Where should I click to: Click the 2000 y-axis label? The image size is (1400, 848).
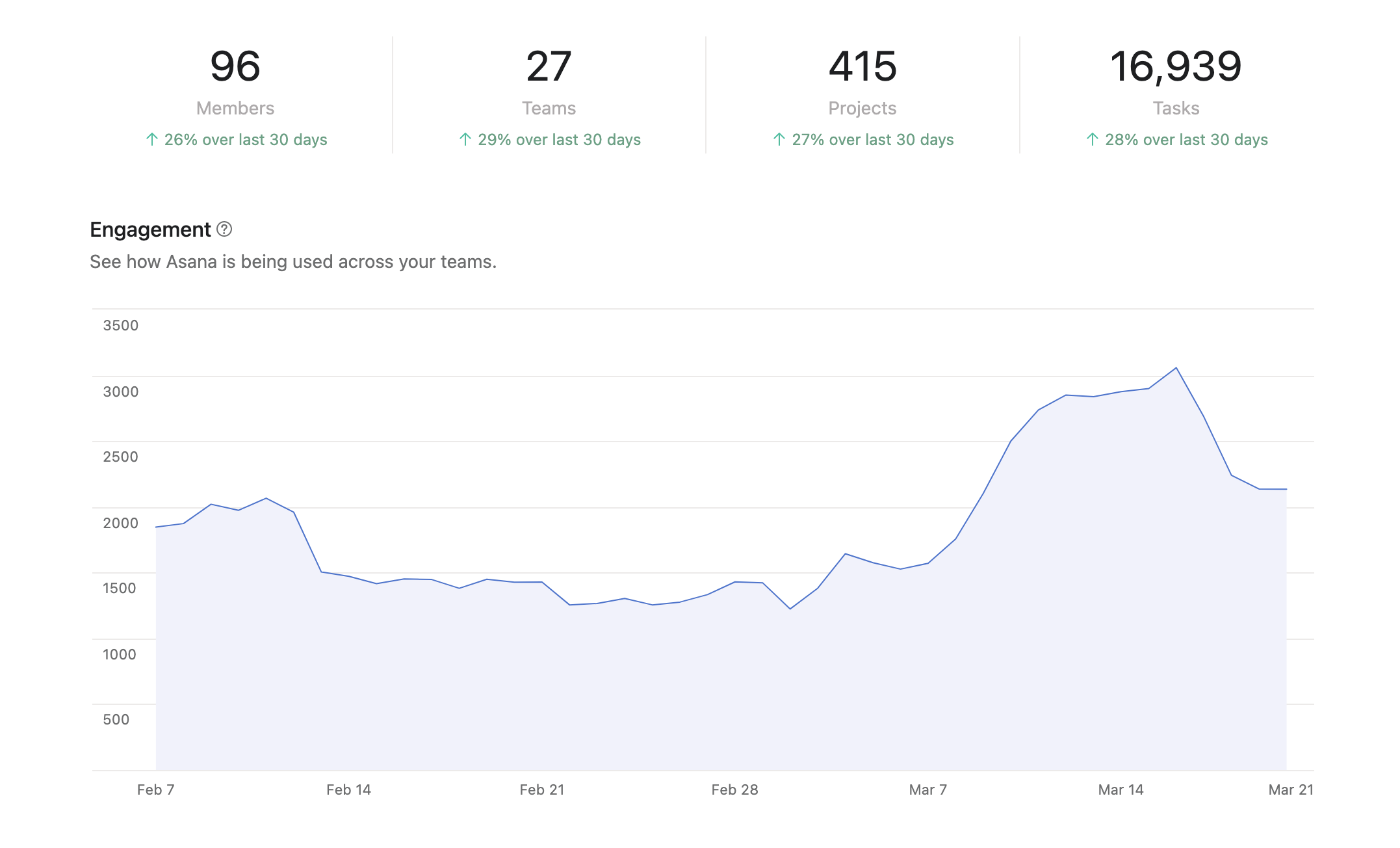click(121, 523)
